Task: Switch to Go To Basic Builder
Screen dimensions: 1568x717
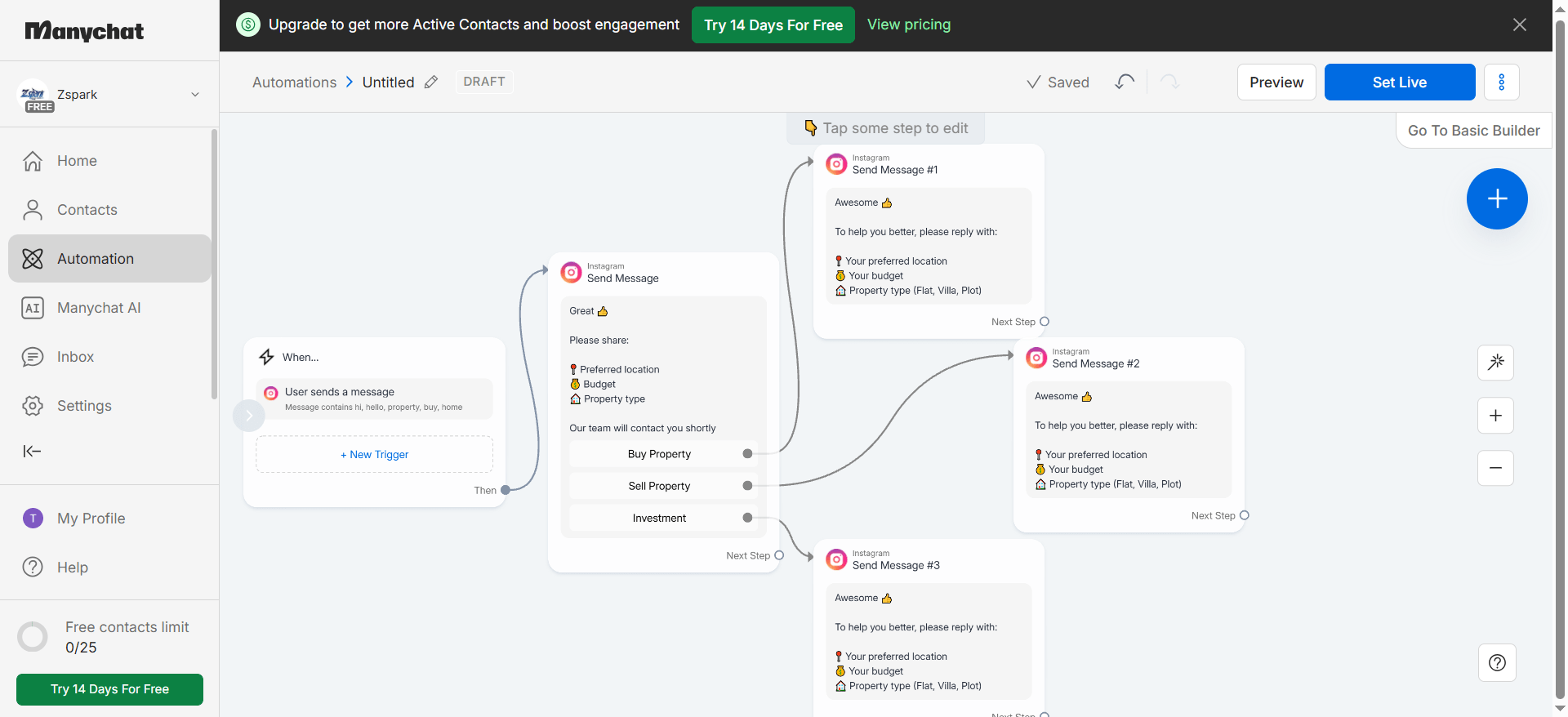Action: click(x=1474, y=131)
